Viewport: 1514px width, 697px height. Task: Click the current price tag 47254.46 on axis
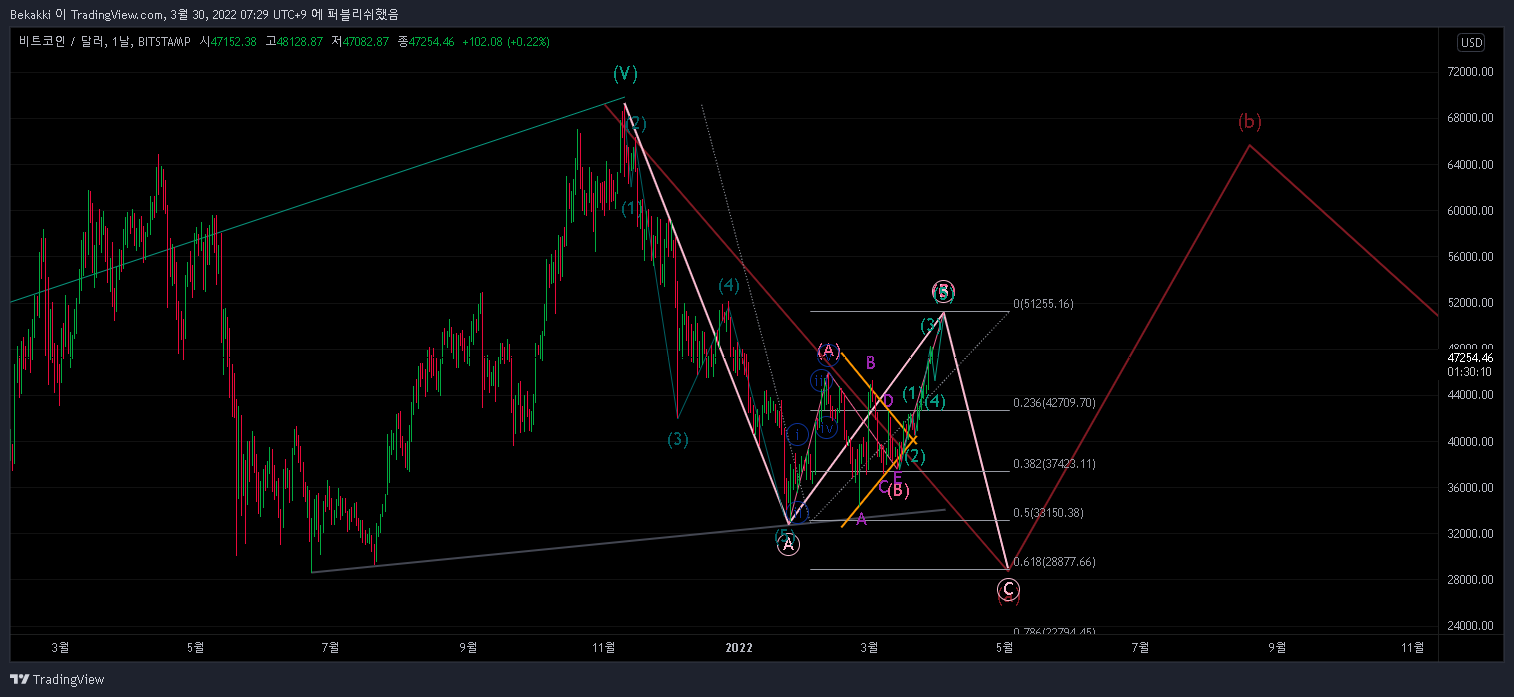click(1471, 357)
